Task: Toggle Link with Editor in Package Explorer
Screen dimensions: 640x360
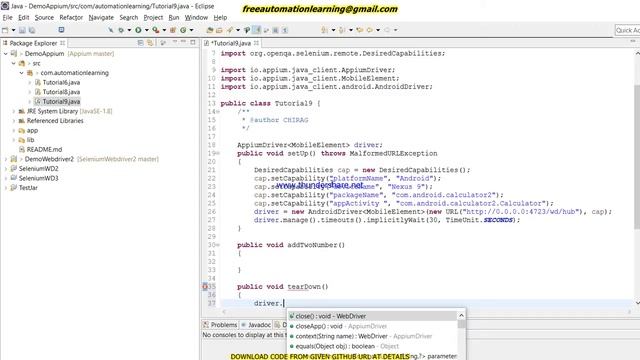Action: 150,43
